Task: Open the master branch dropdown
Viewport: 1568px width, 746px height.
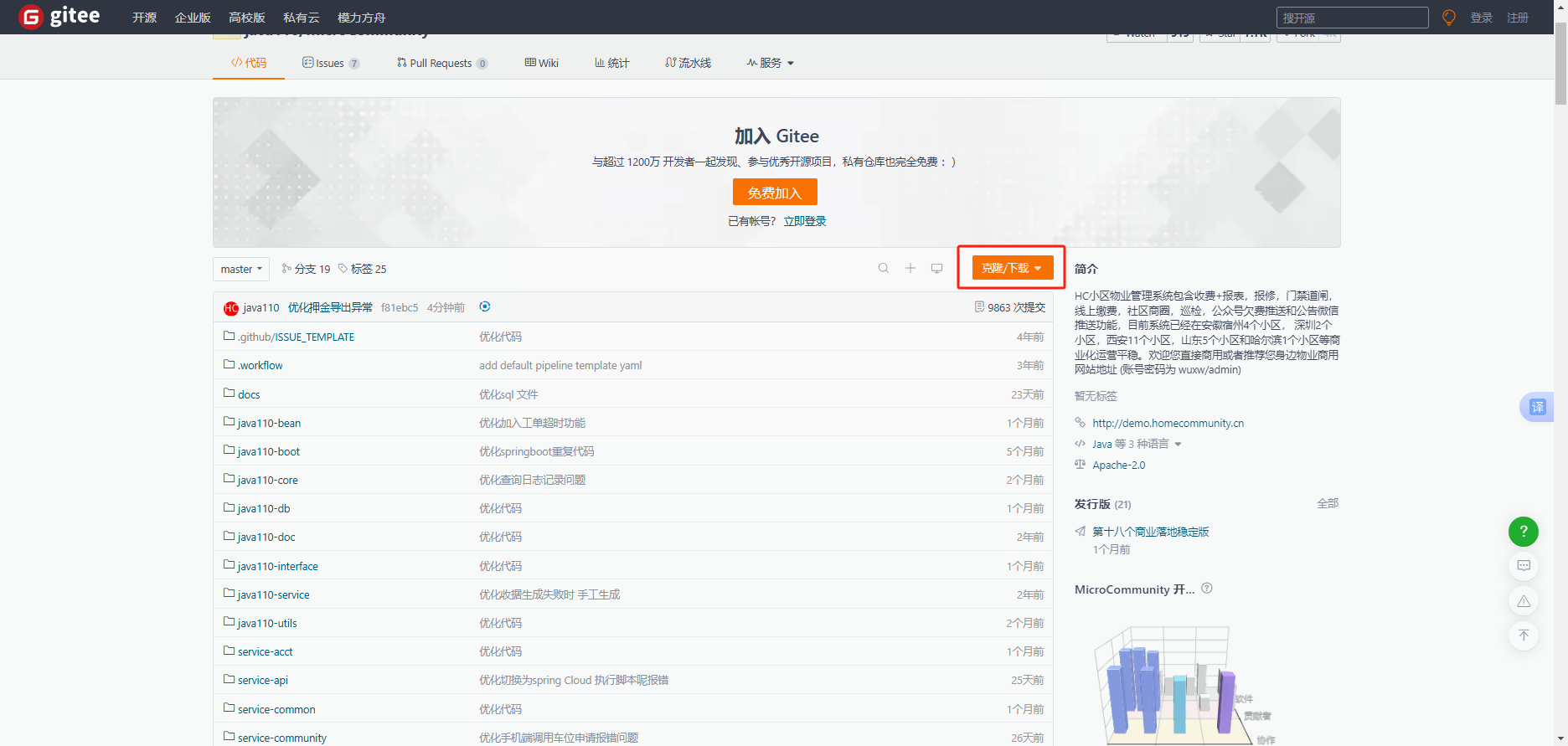Action: (241, 269)
